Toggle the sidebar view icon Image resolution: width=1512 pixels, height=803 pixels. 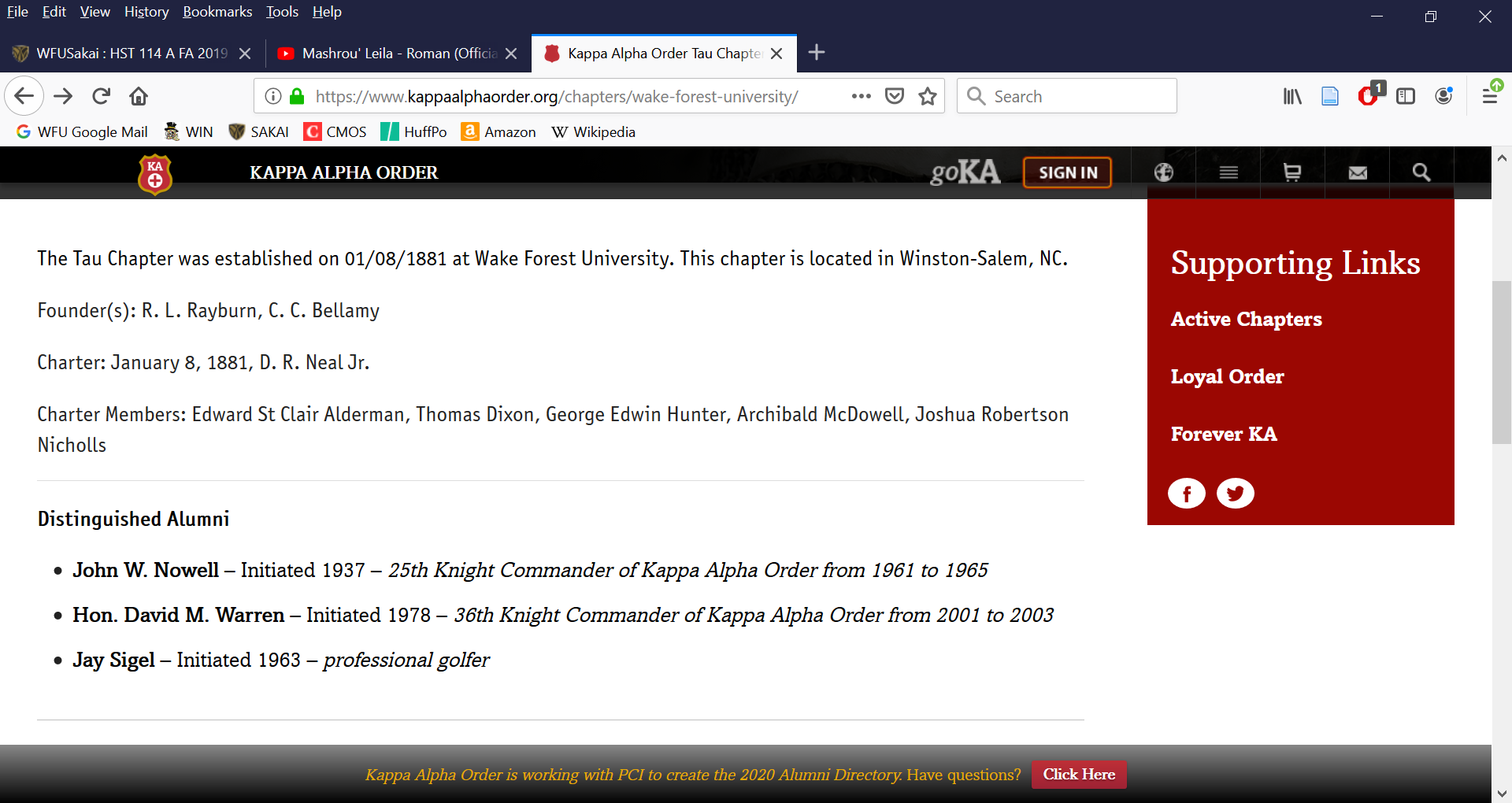[x=1406, y=96]
